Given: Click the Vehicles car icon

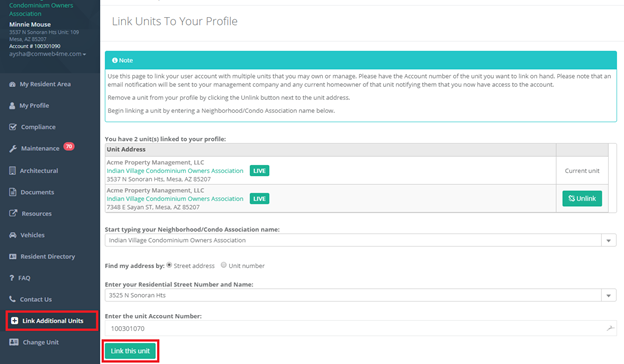Looking at the screenshot, I should point(13,235).
